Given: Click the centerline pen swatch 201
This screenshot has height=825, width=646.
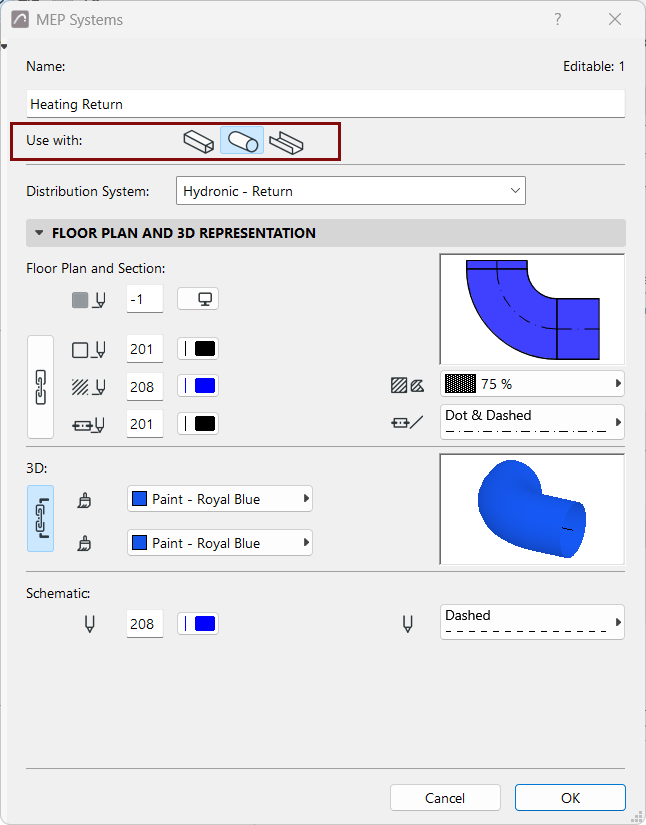Looking at the screenshot, I should click(198, 424).
